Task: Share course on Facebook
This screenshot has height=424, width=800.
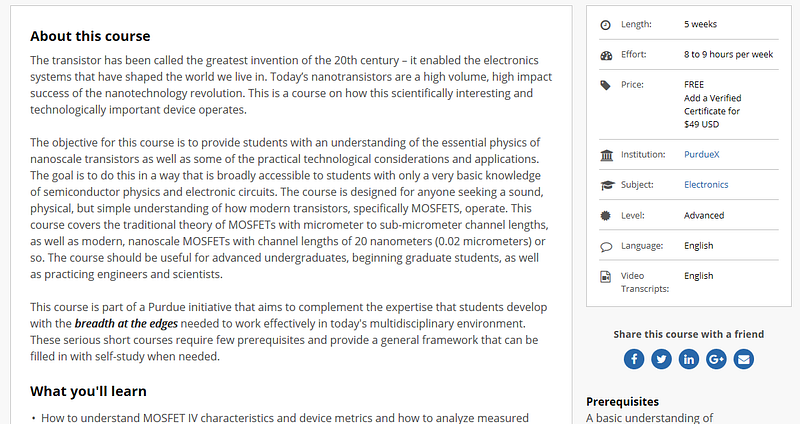Action: point(634,359)
